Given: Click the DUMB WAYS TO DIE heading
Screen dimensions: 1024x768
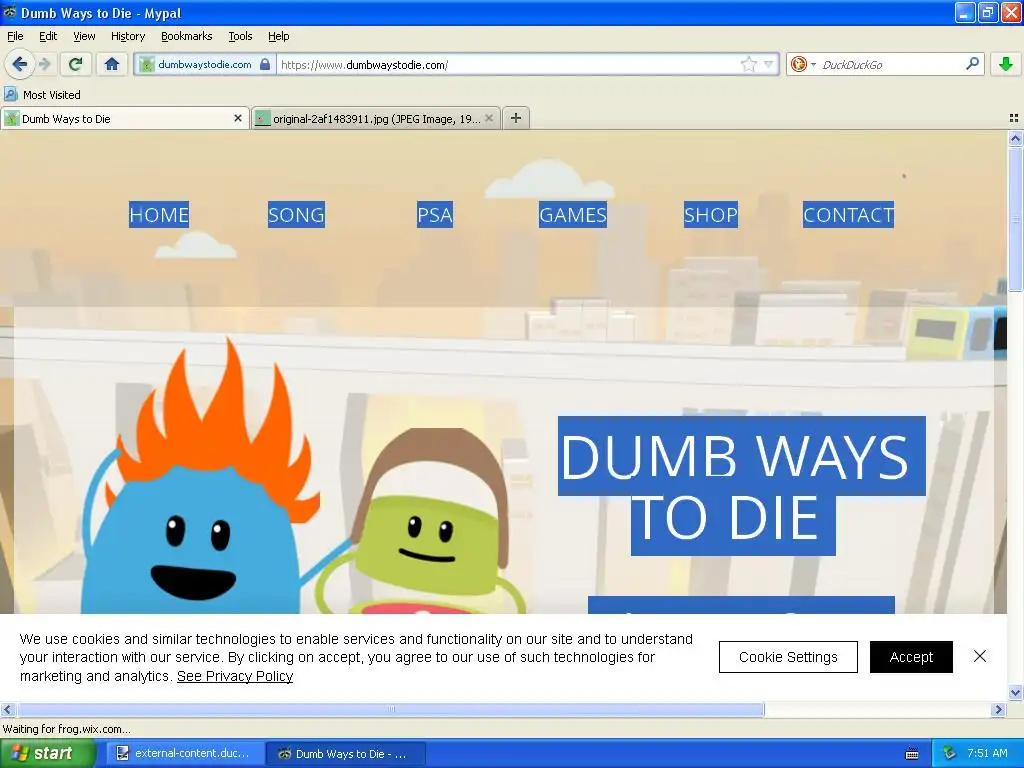Looking at the screenshot, I should point(741,486).
